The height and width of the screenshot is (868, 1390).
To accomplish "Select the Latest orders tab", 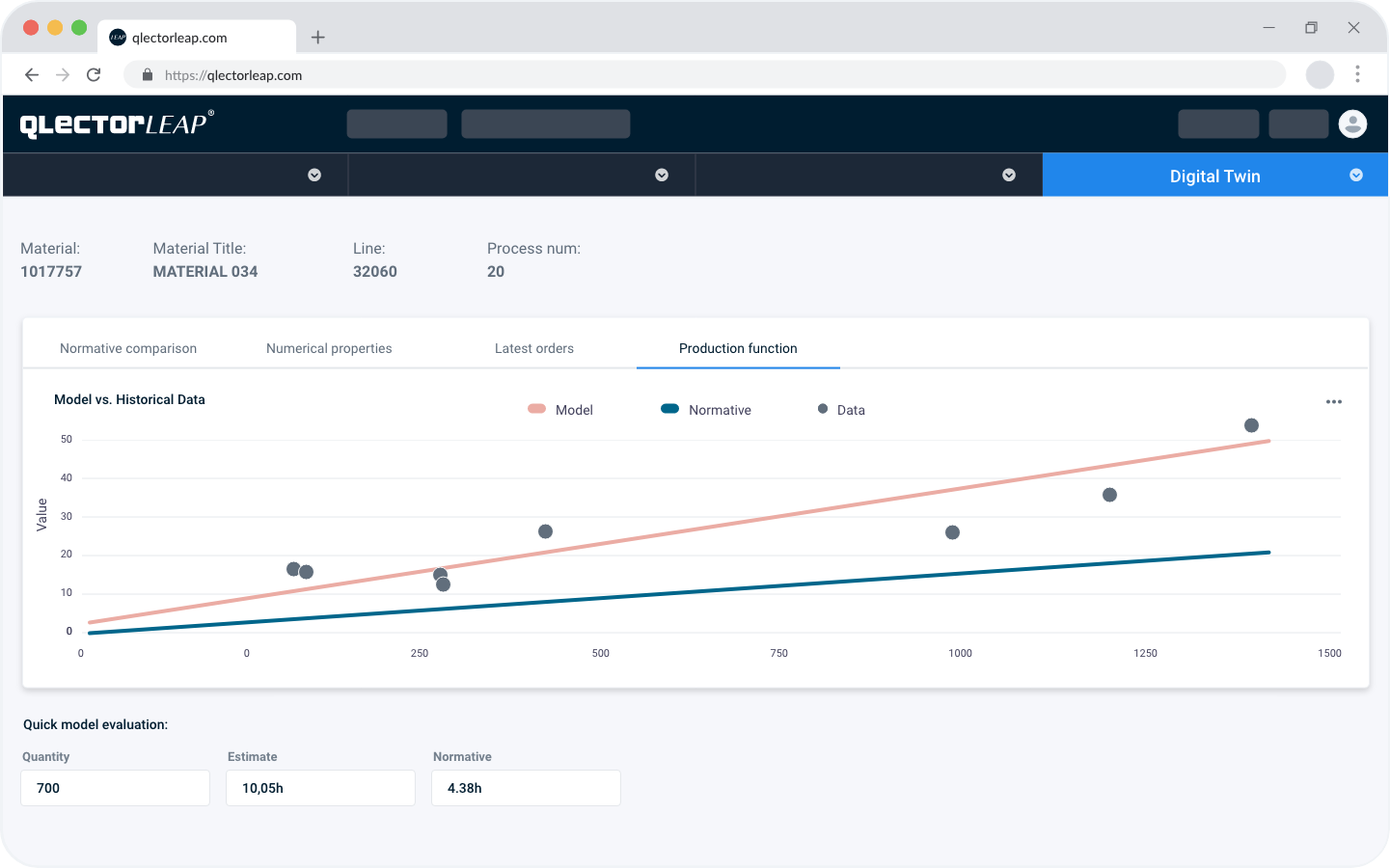I will (534, 348).
